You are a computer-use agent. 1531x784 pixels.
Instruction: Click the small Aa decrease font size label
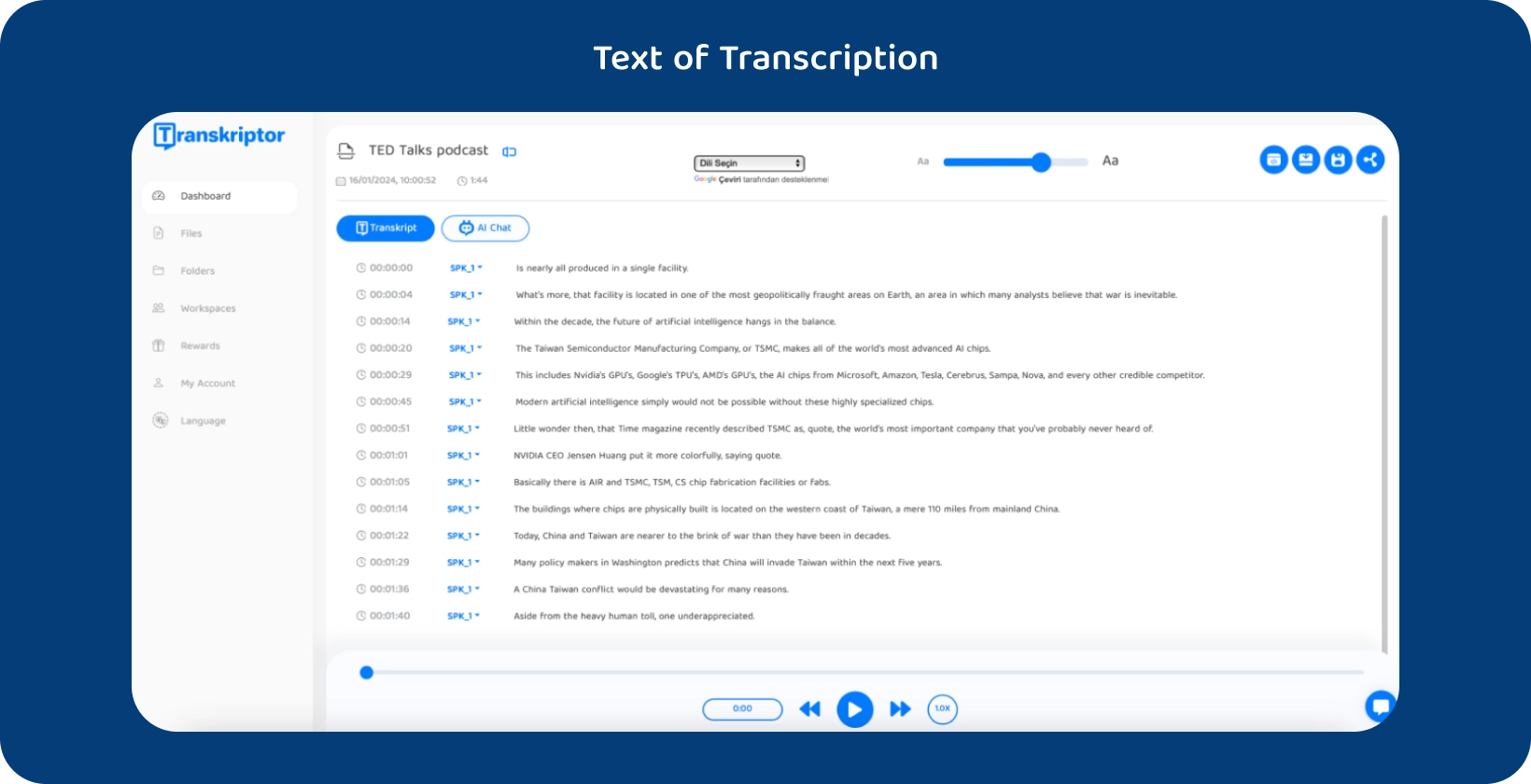tap(923, 161)
